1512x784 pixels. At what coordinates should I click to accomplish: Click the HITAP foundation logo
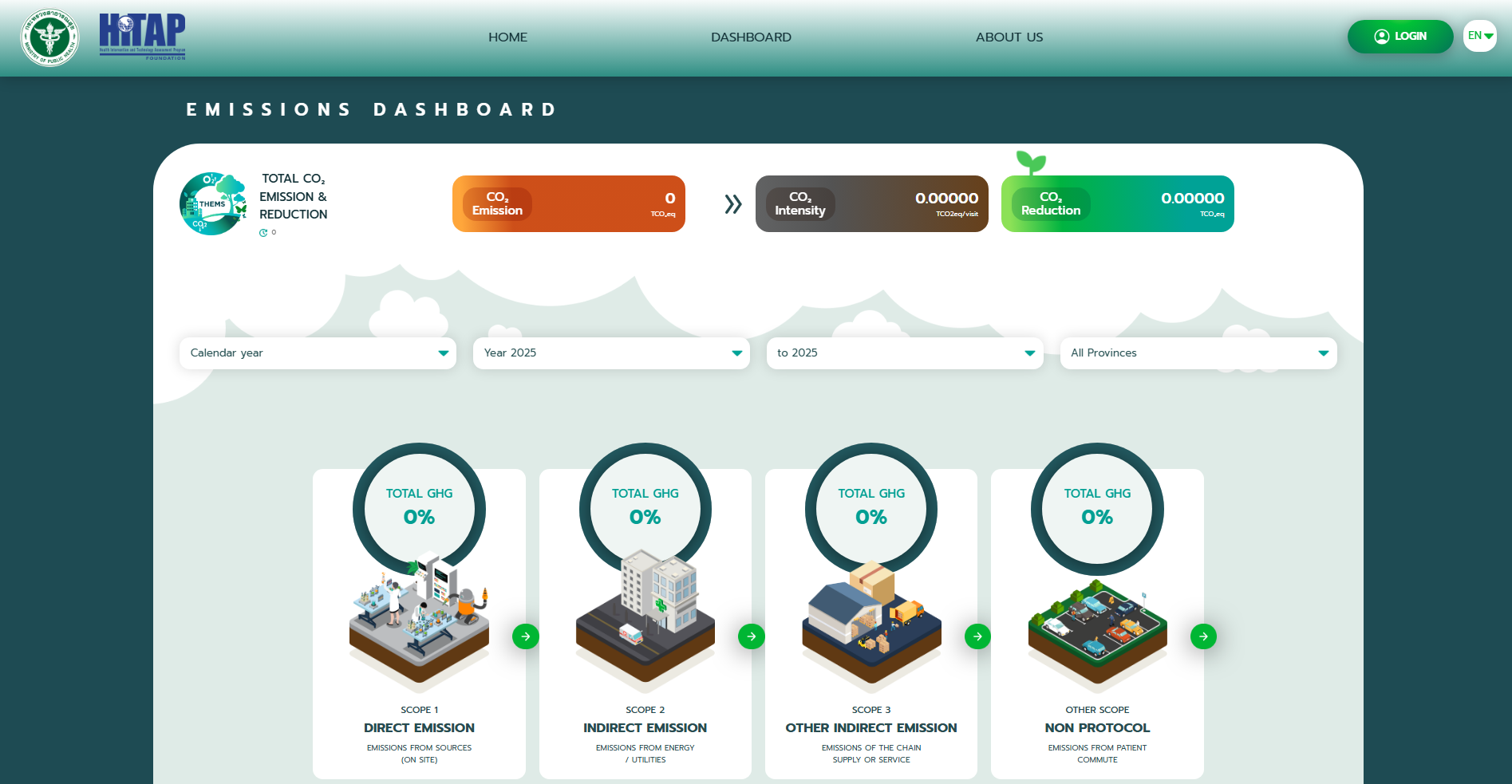[142, 37]
